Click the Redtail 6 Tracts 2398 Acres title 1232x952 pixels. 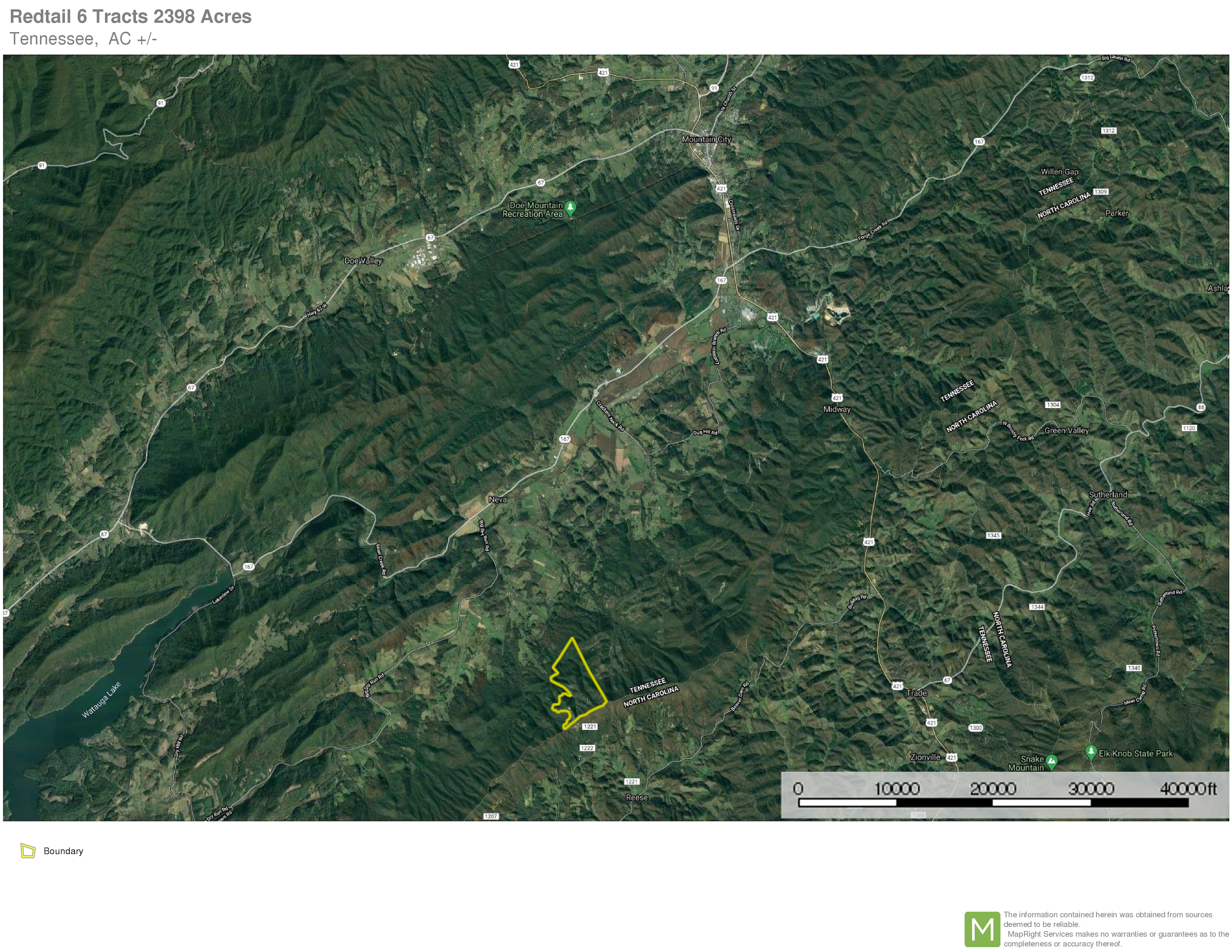(x=130, y=16)
